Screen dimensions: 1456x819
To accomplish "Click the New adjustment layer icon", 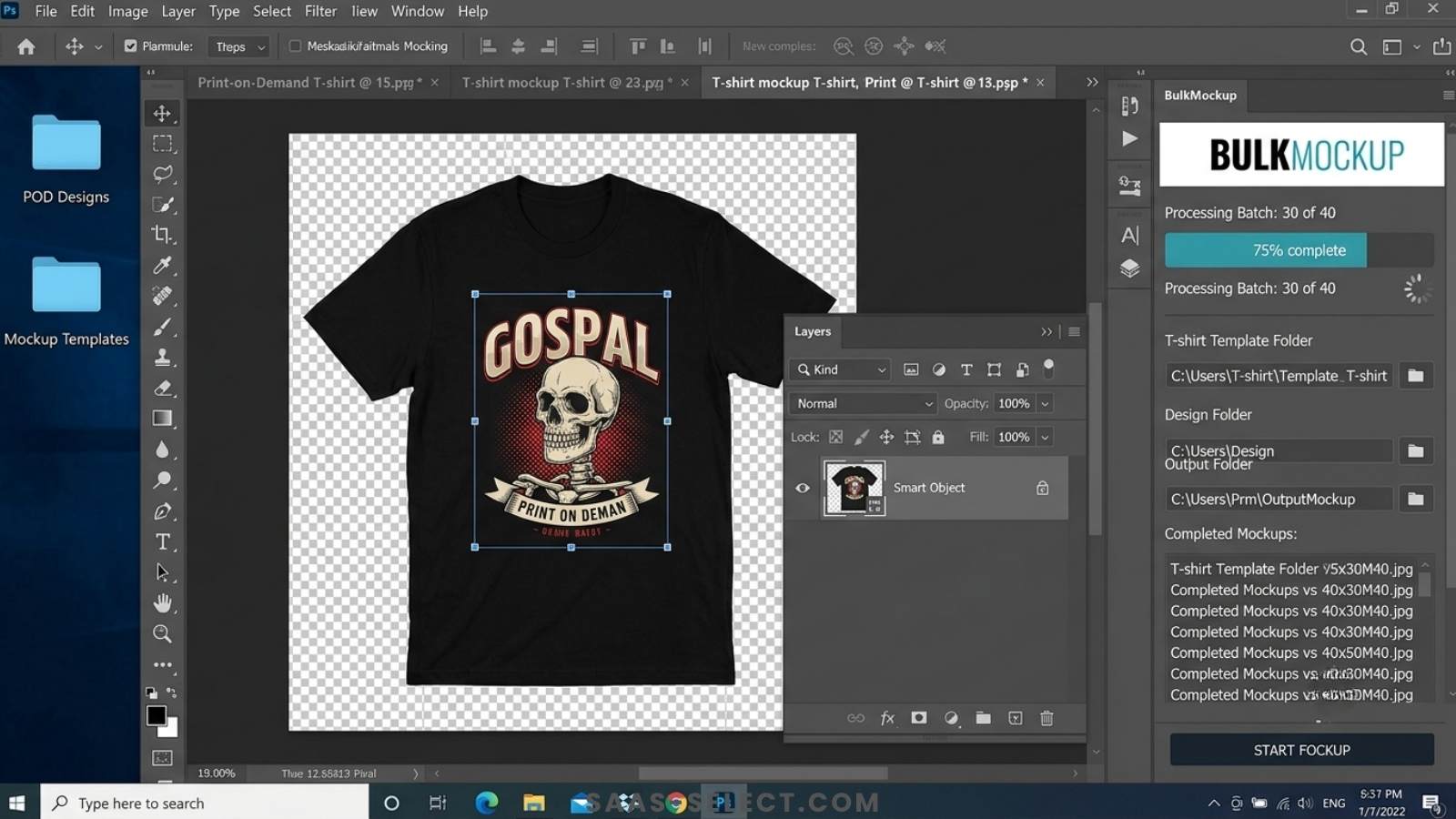I will (951, 718).
